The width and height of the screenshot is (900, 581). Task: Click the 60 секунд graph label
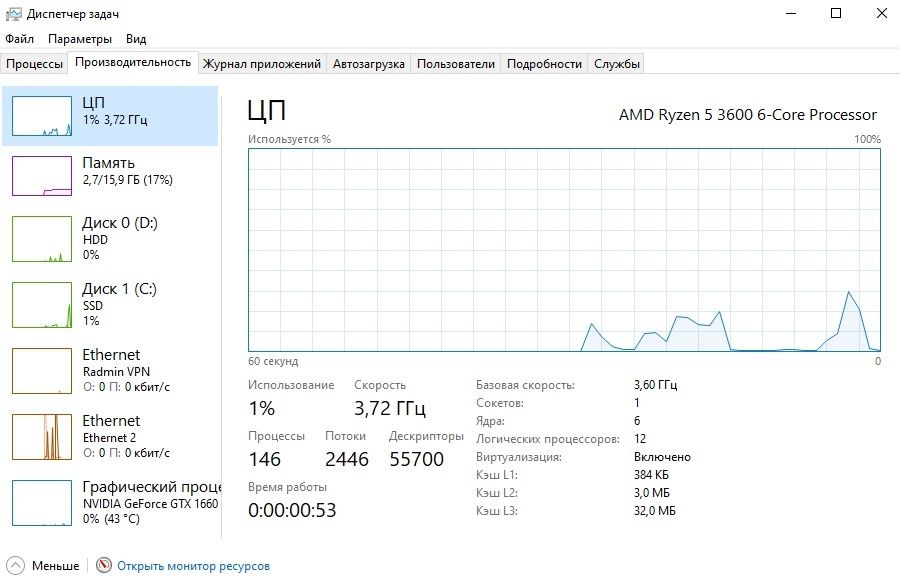273,361
